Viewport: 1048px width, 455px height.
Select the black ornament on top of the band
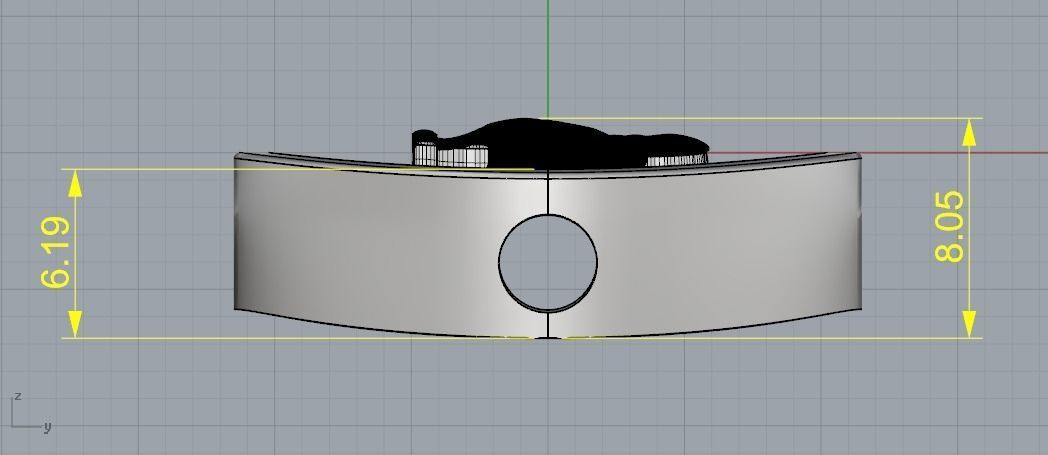[x=560, y=143]
